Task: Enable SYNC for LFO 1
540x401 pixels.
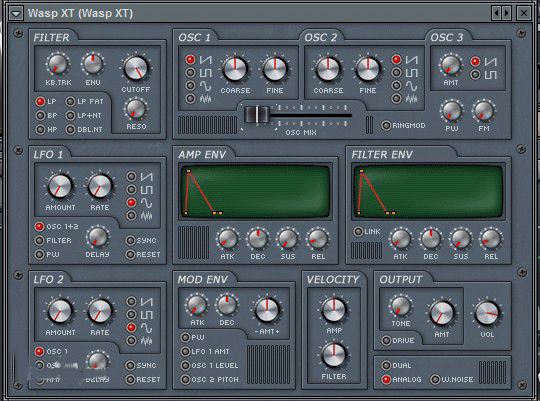Action: 130,240
